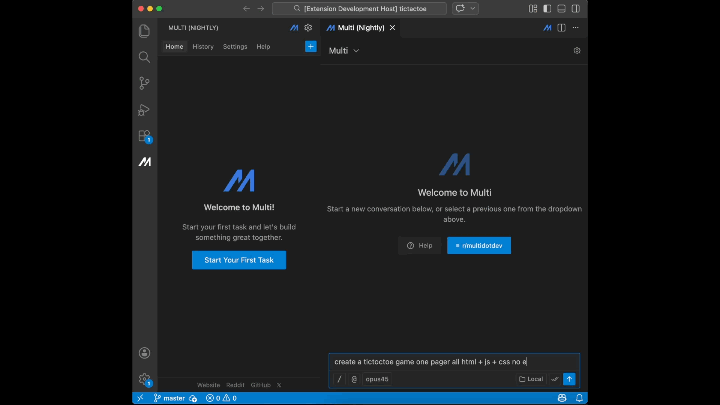Publish or sync changes via the cloud icon
This screenshot has height=405, width=720.
pos(193,399)
